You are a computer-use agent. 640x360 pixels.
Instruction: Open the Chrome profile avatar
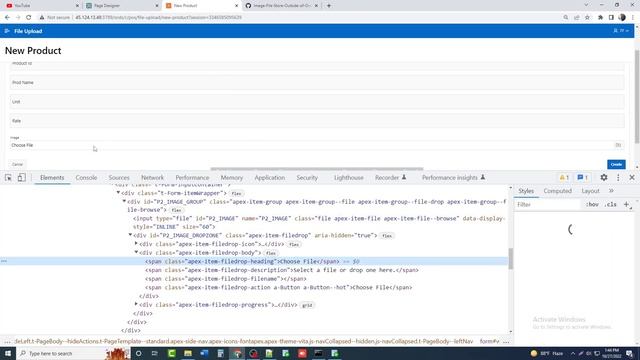click(x=622, y=18)
